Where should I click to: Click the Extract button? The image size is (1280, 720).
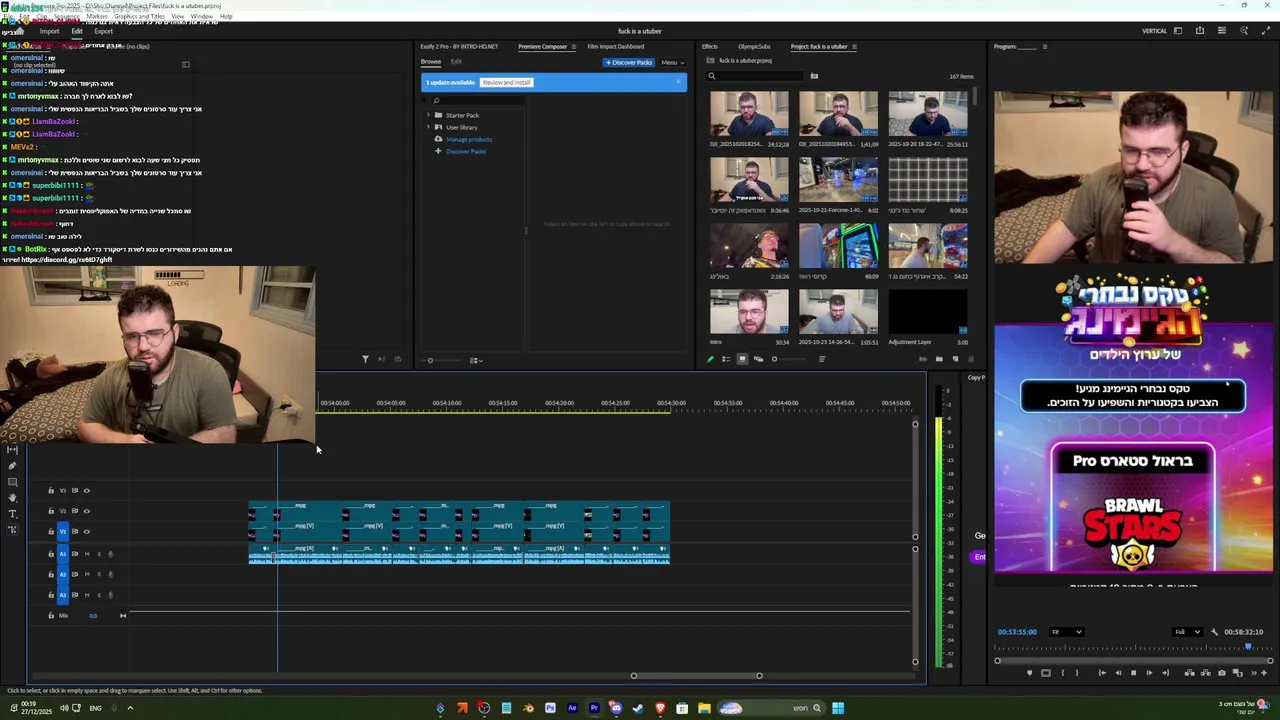click(x=1205, y=673)
